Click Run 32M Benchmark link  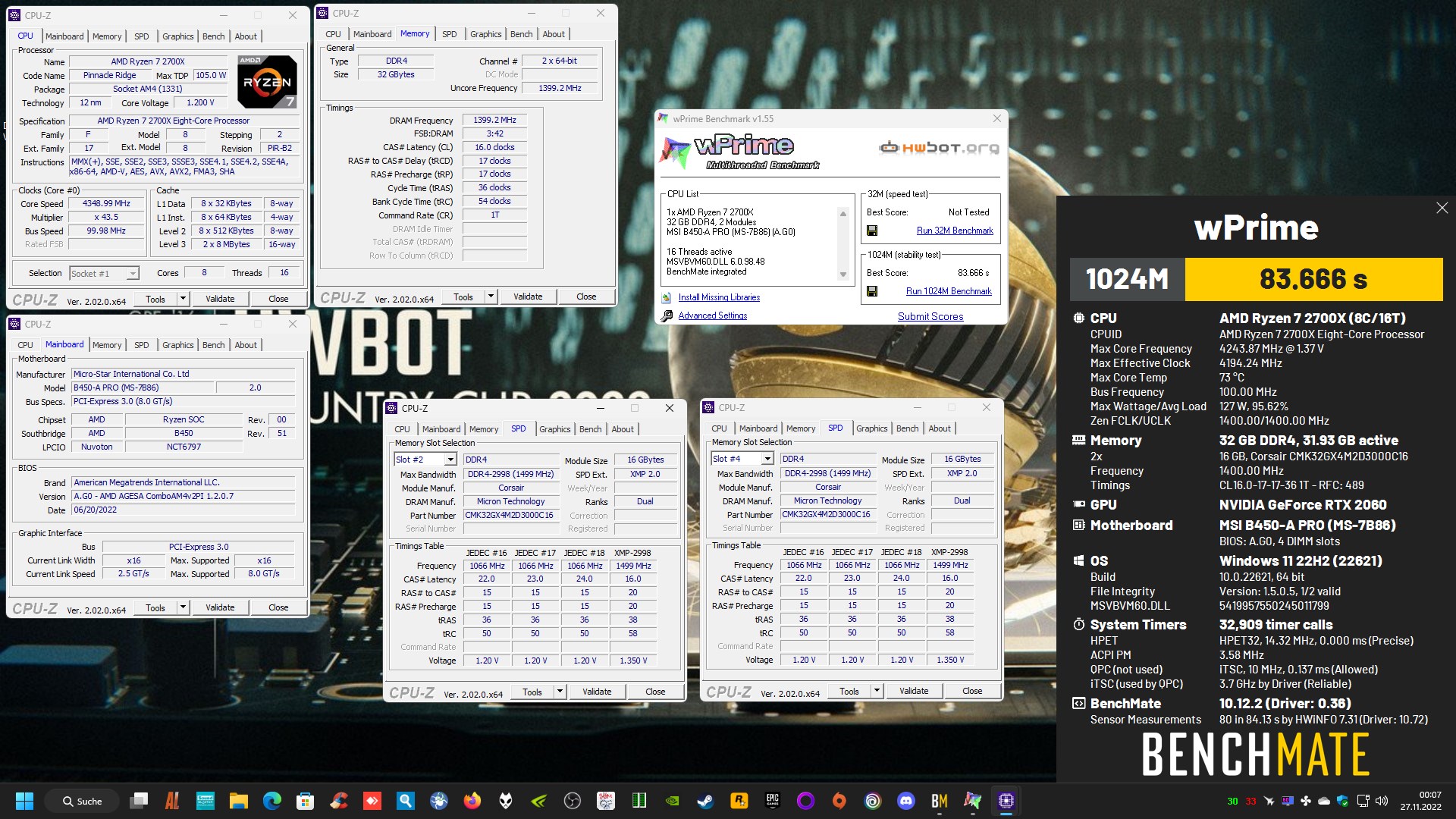point(955,231)
